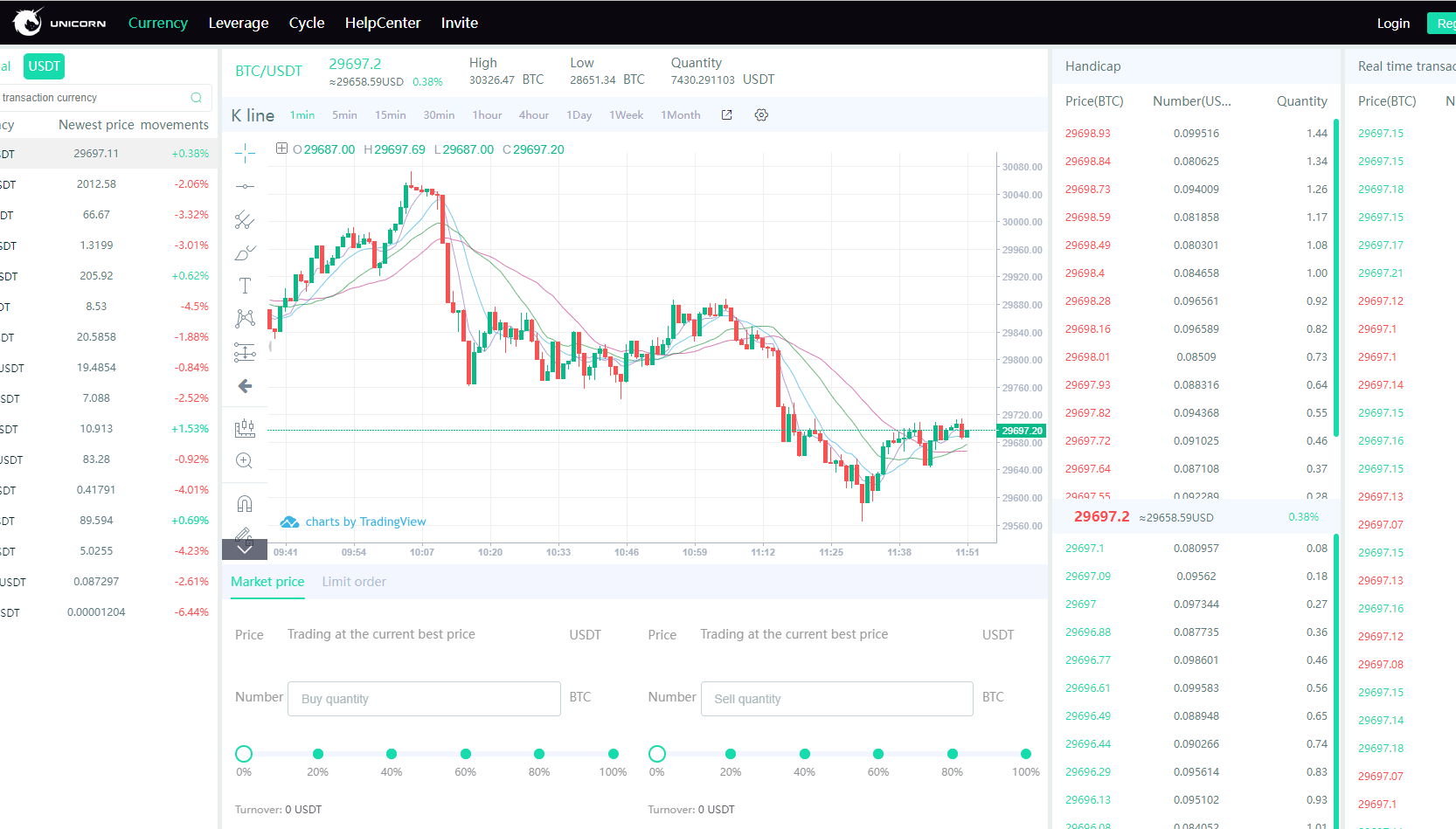Select the horizontal line drawing tool

[245, 186]
